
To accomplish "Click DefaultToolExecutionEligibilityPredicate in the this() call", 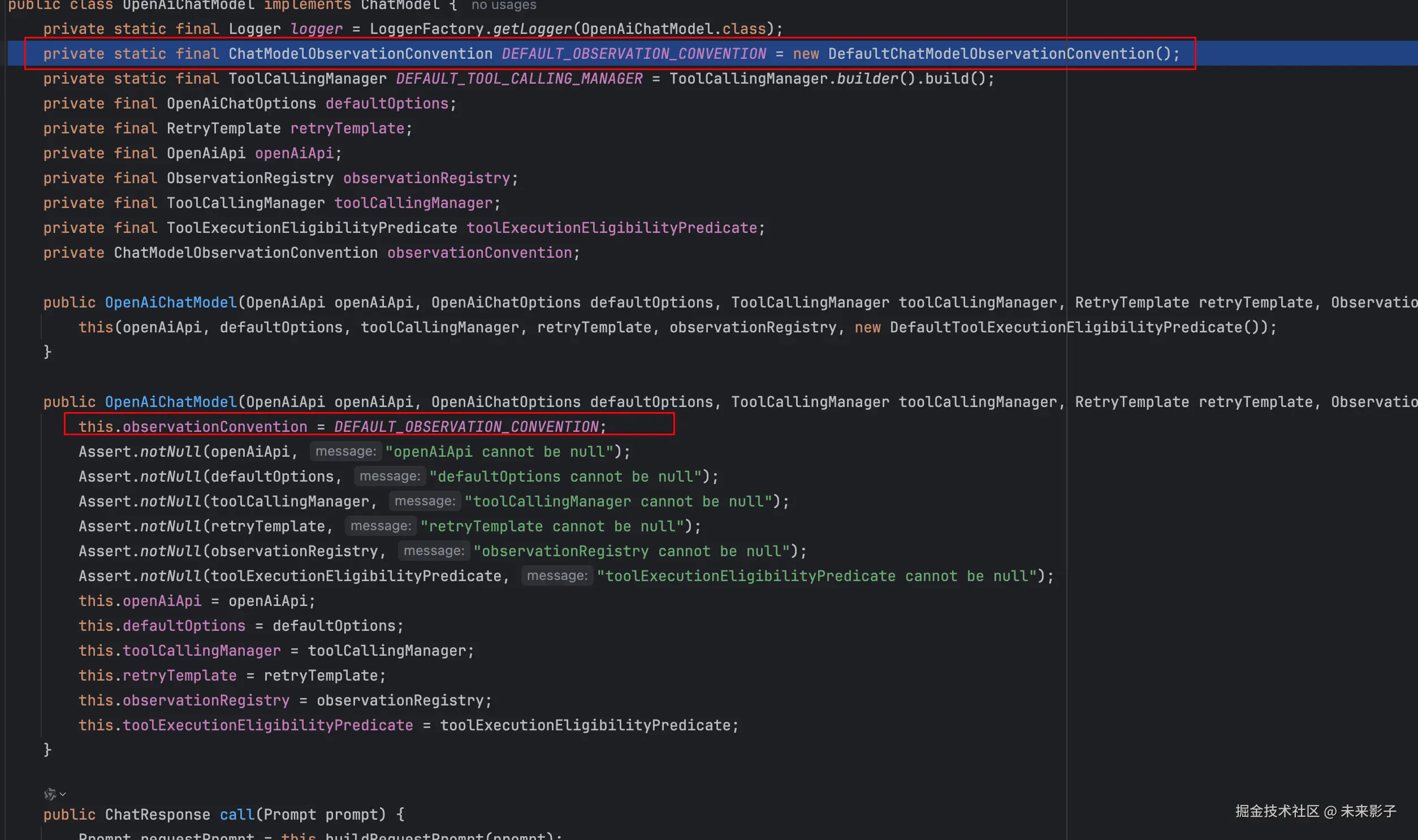I will [x=1065, y=327].
